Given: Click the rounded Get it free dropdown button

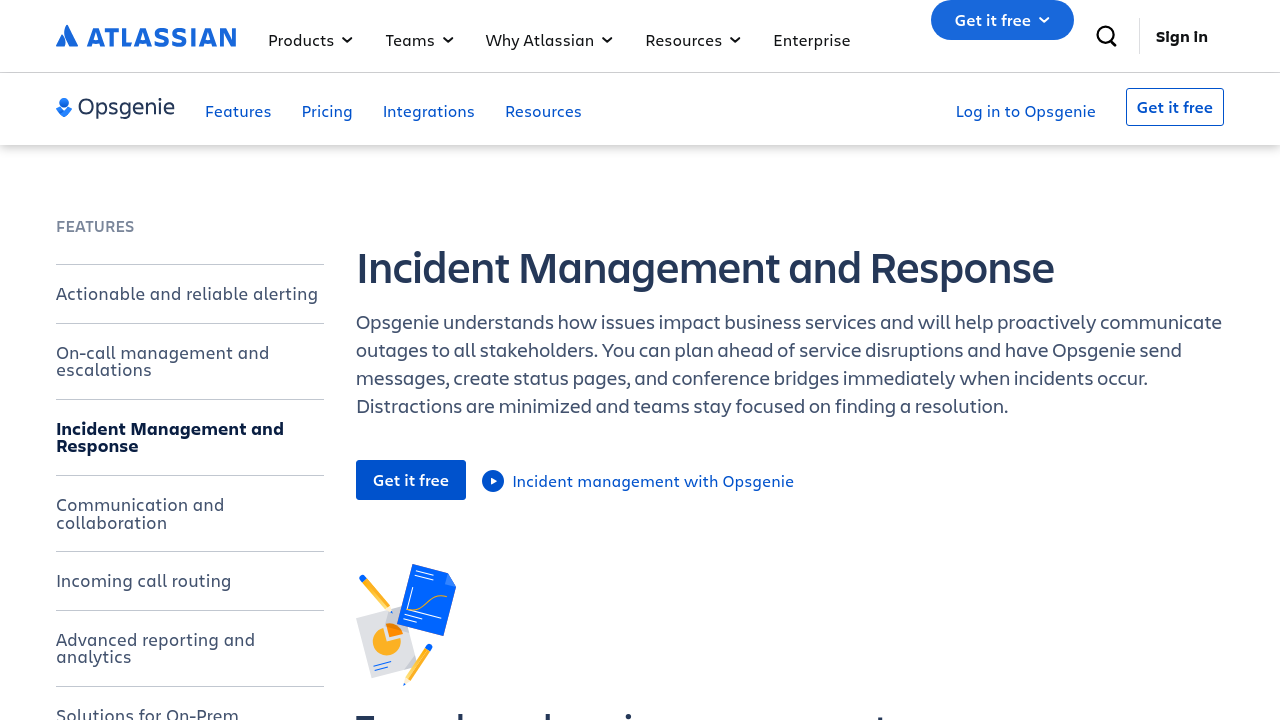Looking at the screenshot, I should pos(1002,20).
